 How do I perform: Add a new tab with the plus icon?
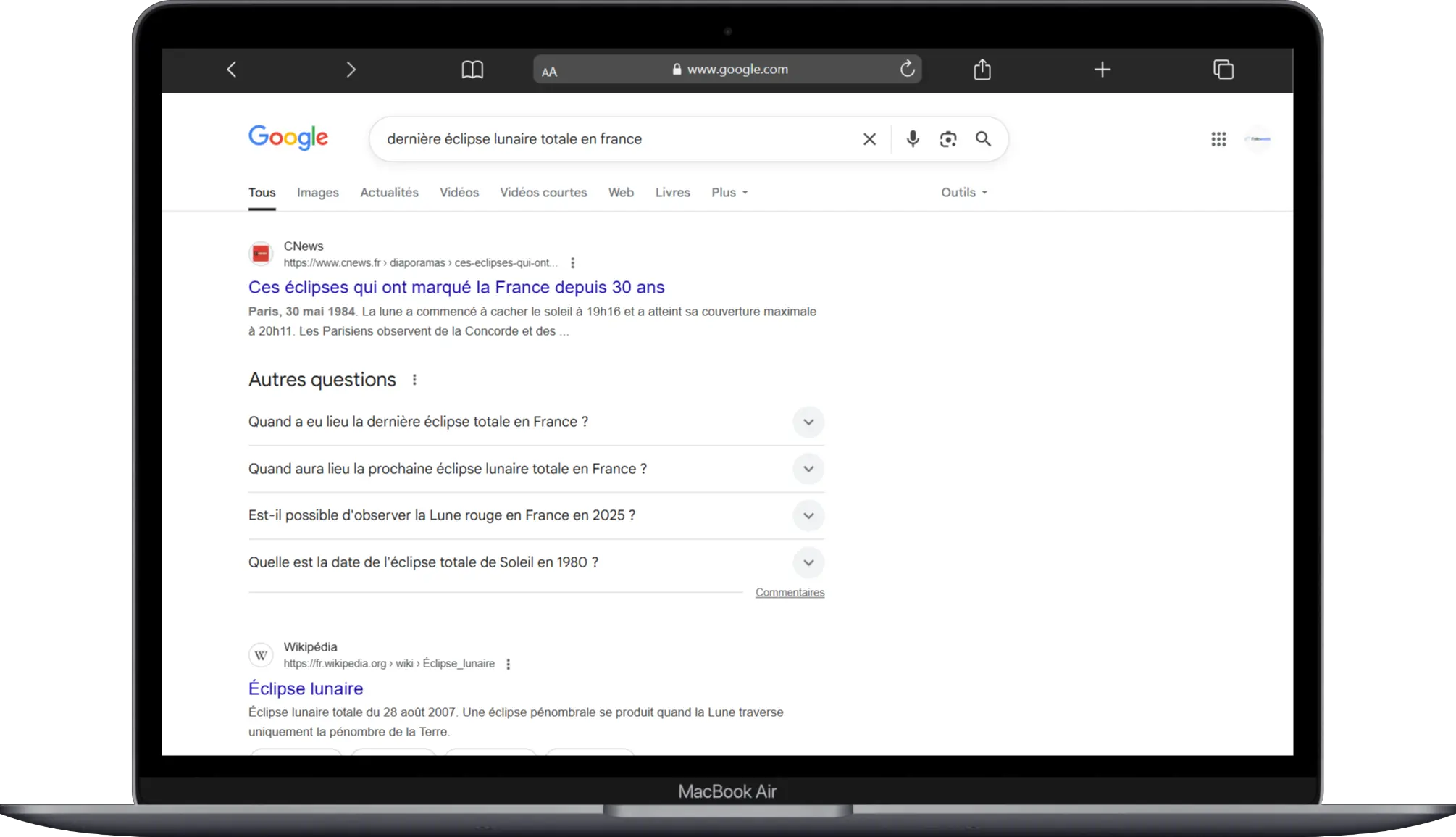[x=1103, y=70]
